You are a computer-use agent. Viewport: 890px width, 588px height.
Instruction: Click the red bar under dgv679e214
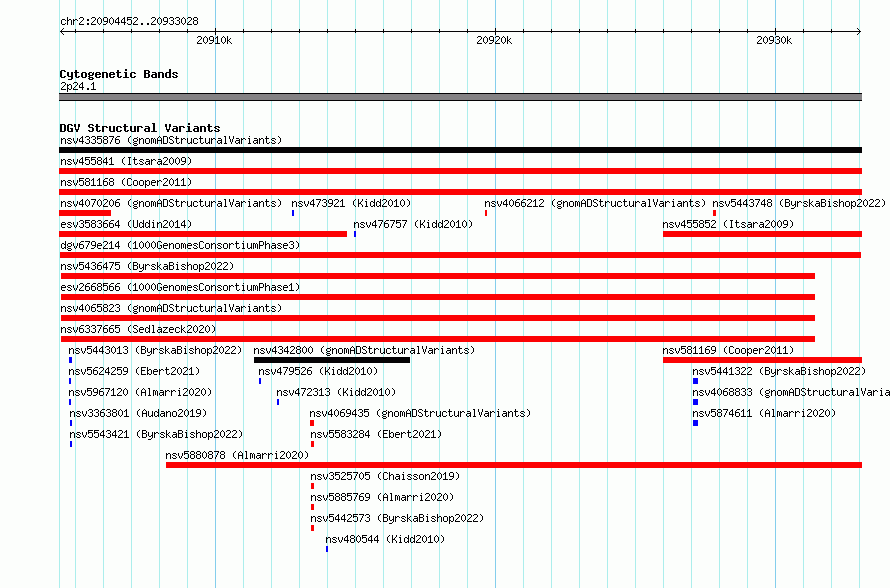tap(460, 255)
